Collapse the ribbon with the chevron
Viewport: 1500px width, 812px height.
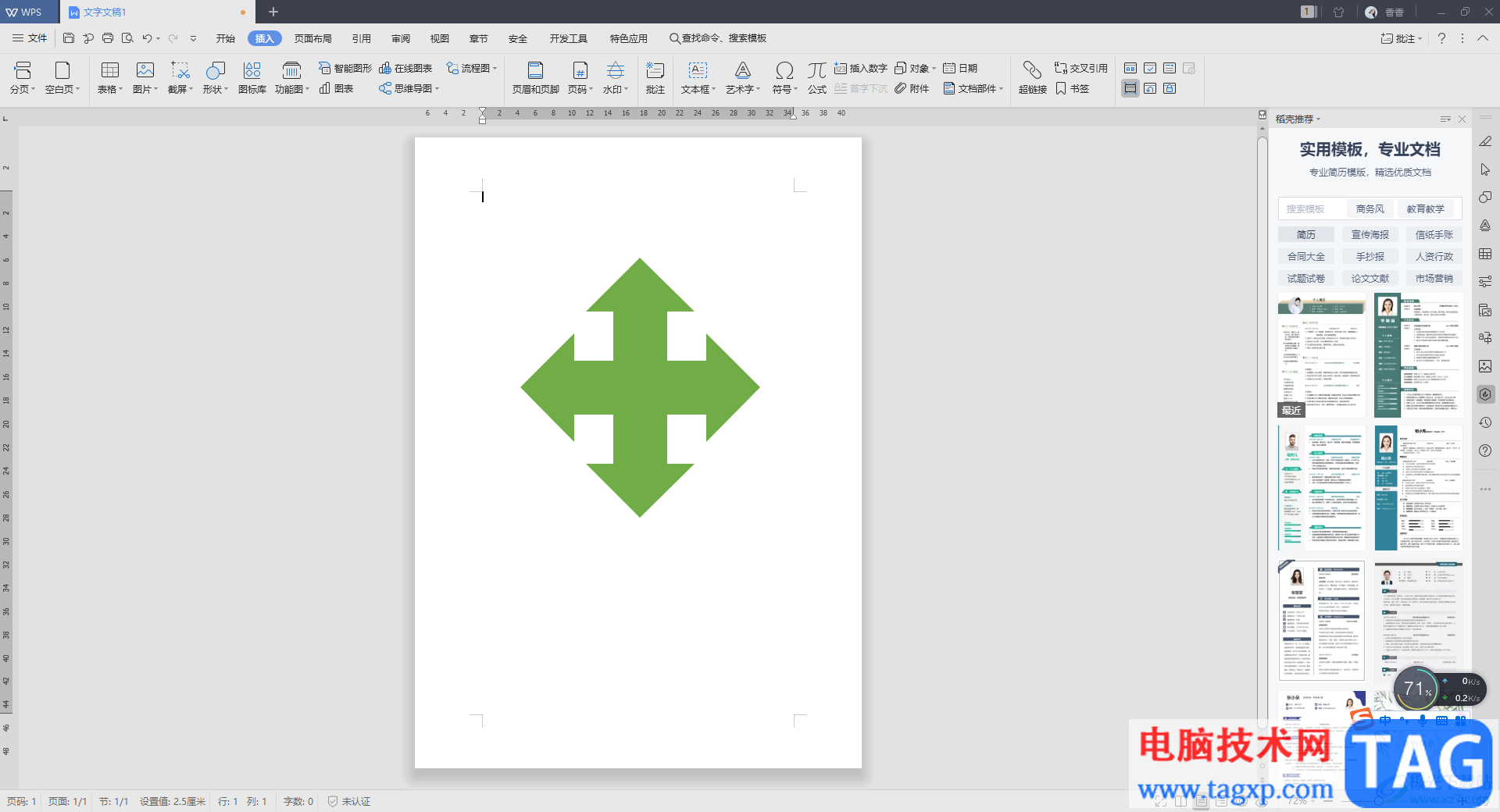pyautogui.click(x=1483, y=38)
